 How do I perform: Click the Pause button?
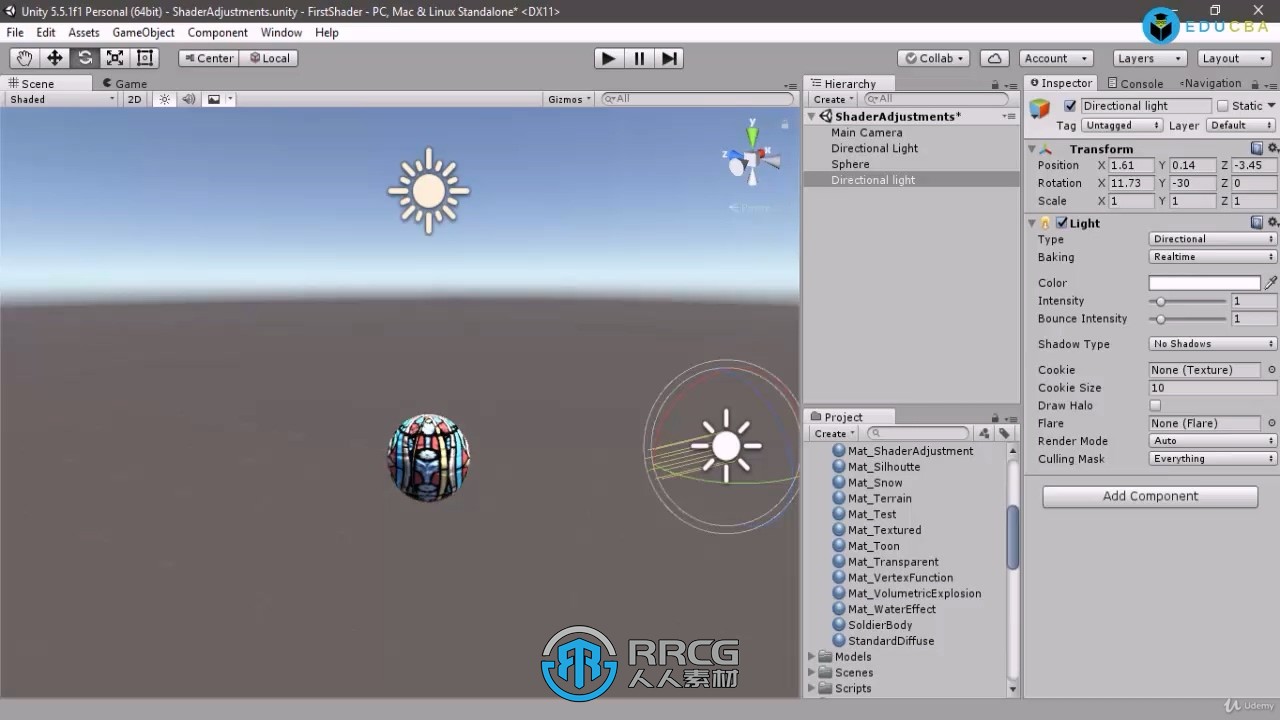point(639,58)
